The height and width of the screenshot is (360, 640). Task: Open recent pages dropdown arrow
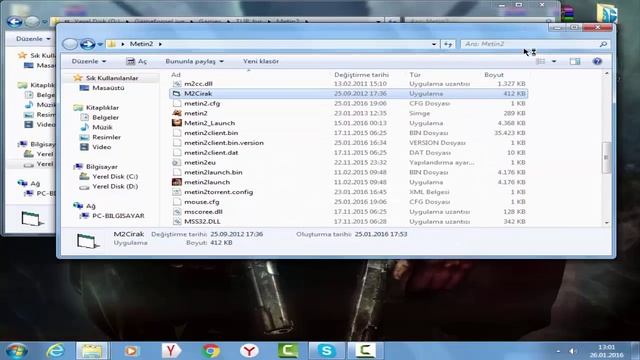click(x=100, y=44)
